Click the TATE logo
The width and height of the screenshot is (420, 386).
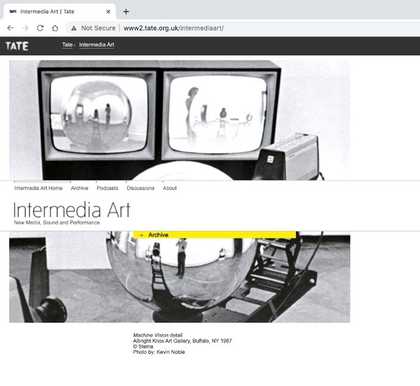click(17, 46)
